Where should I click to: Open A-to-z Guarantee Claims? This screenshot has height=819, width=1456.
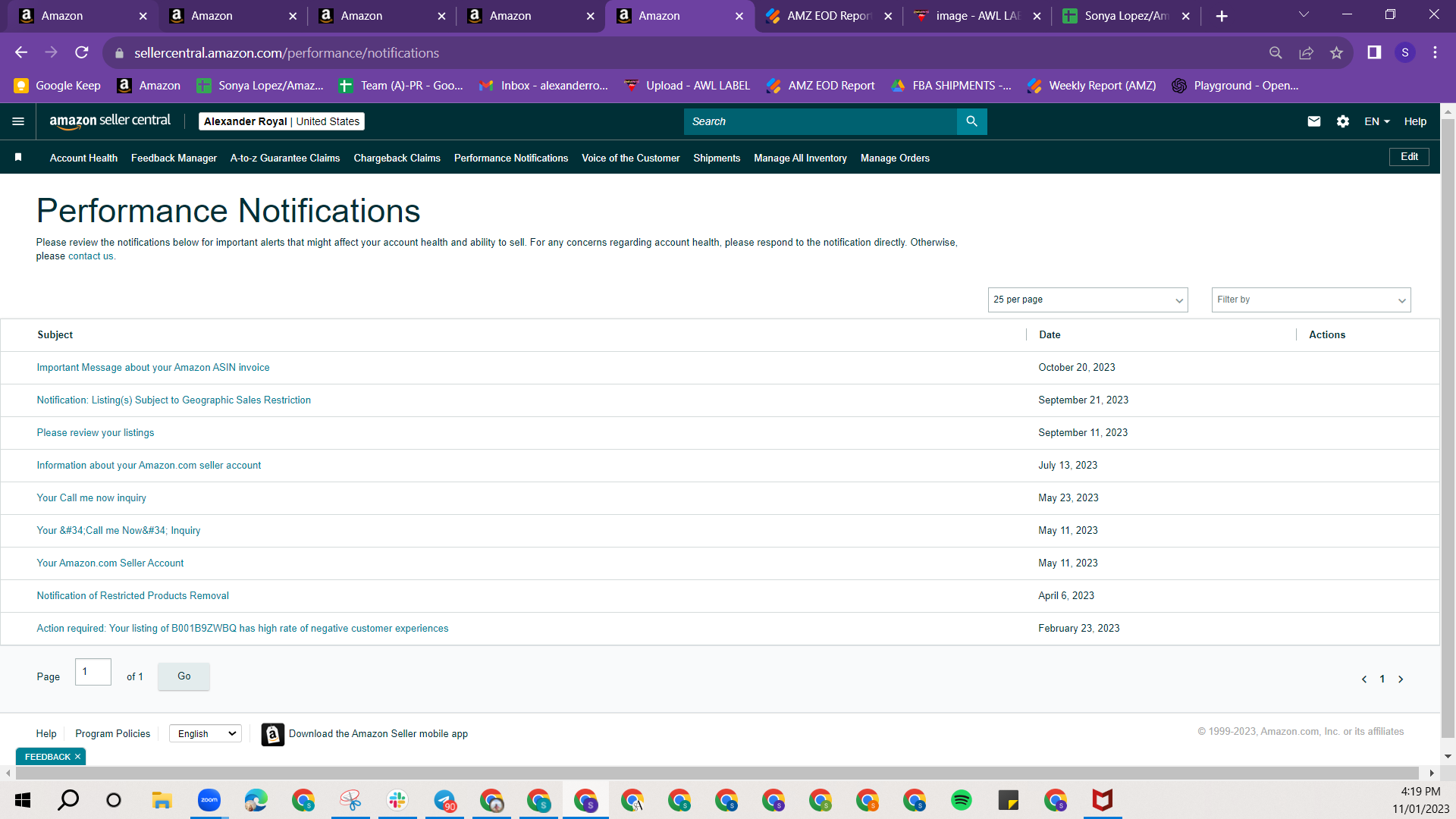(x=285, y=158)
